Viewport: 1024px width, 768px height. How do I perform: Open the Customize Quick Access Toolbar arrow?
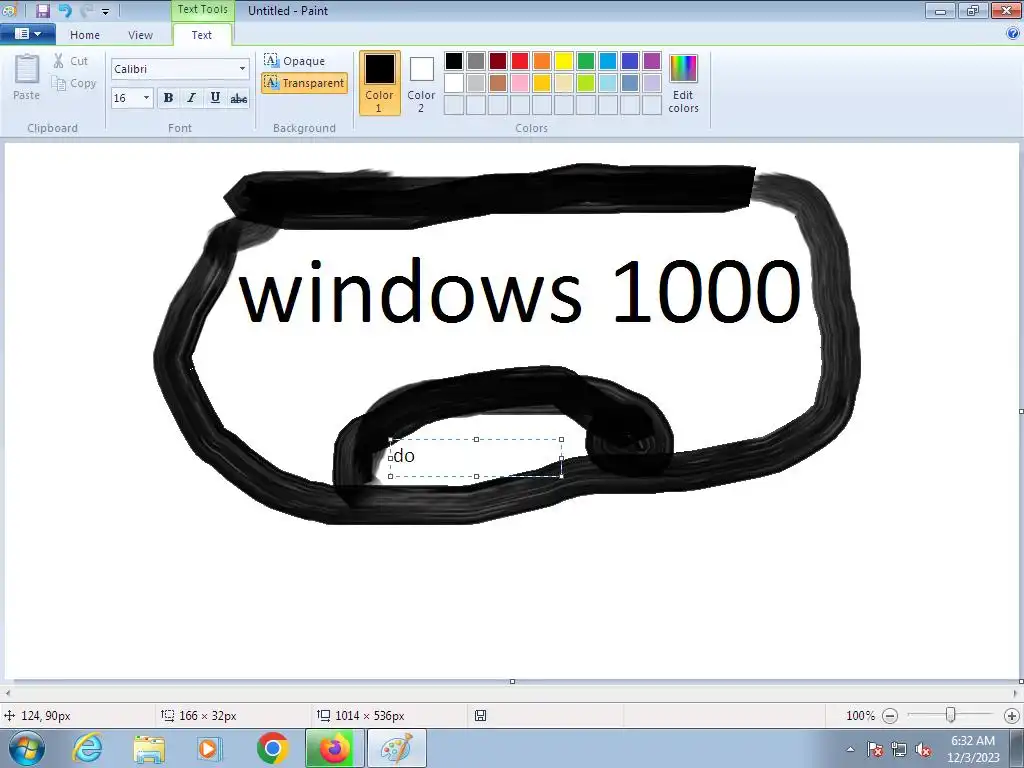[105, 11]
